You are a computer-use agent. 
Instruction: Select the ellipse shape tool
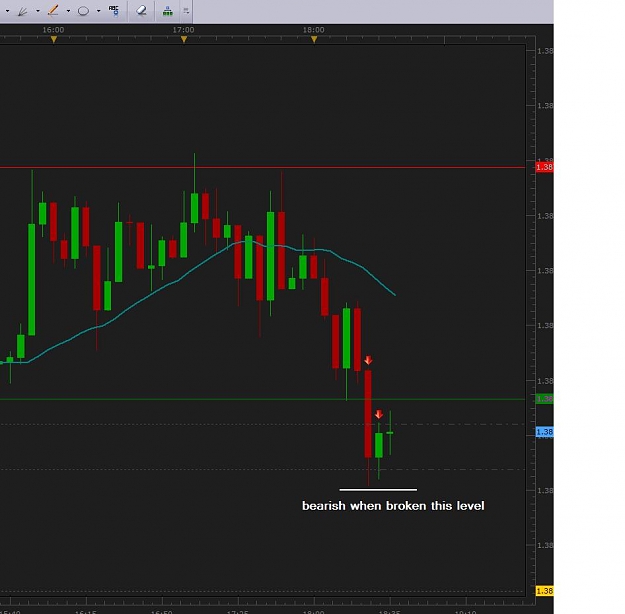point(83,11)
